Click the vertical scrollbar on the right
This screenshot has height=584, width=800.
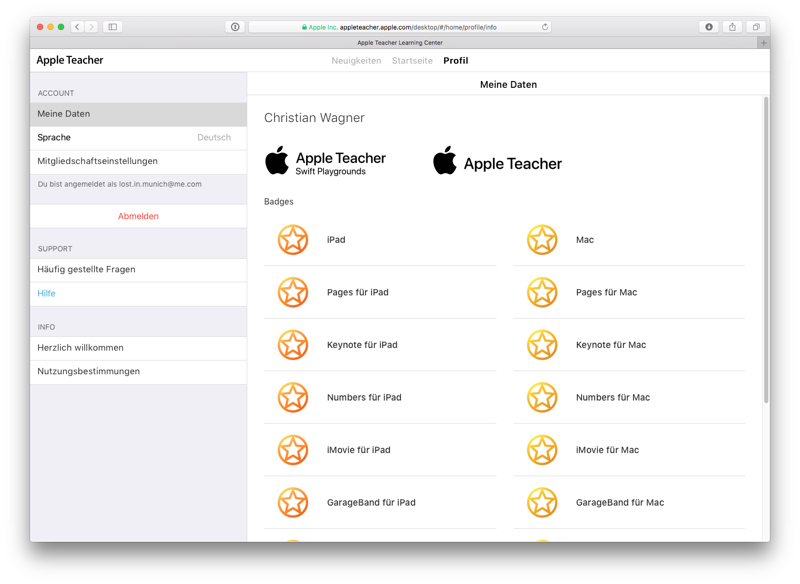click(x=766, y=250)
